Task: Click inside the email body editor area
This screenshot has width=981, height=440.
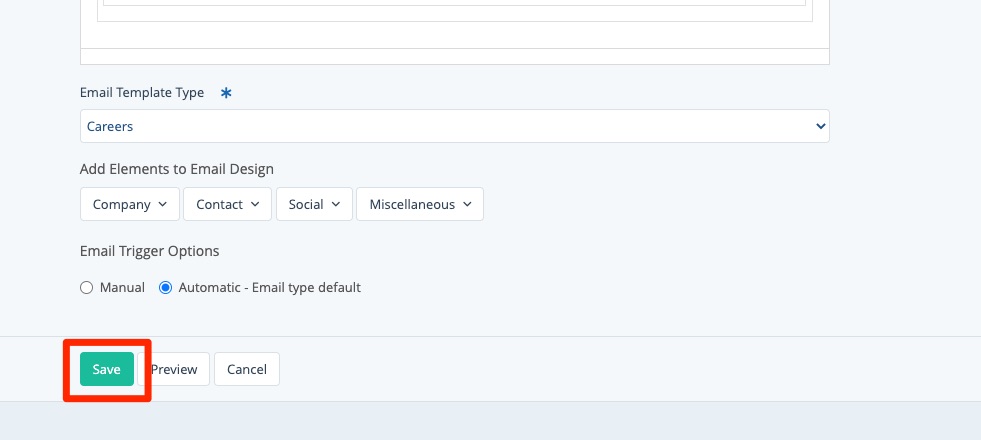Action: coord(454,10)
